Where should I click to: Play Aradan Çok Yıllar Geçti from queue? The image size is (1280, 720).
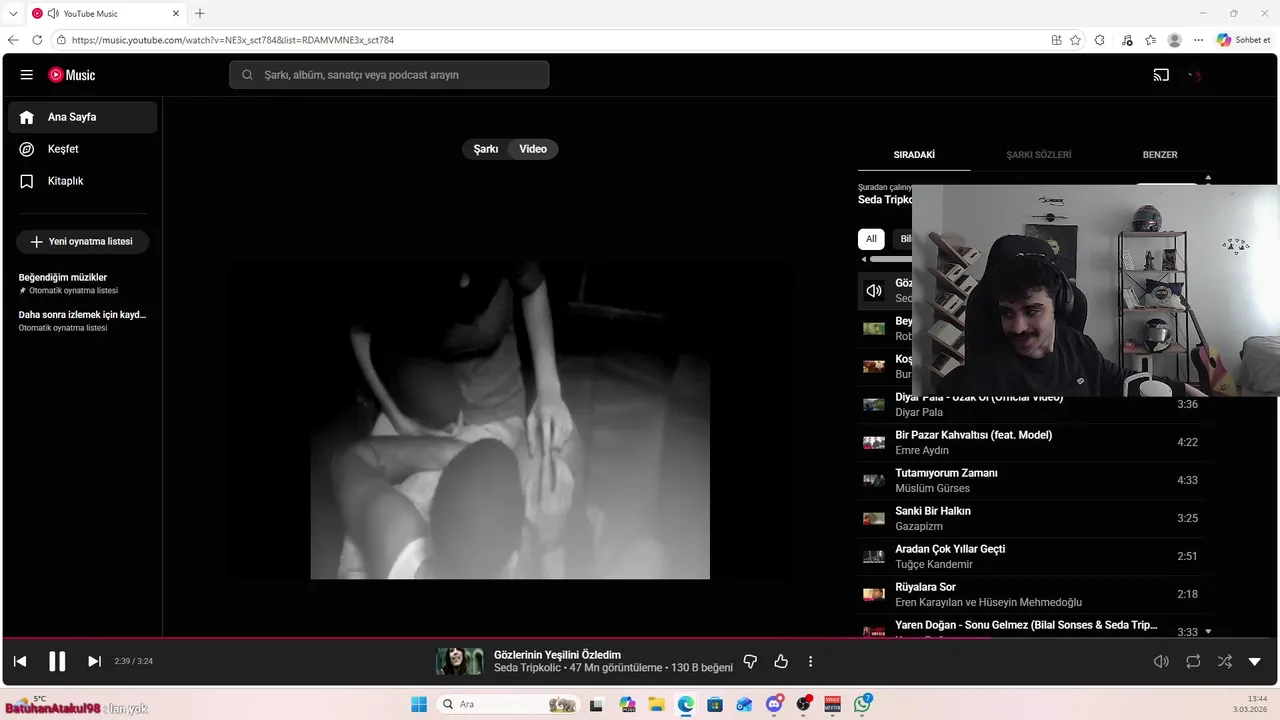click(x=1030, y=556)
